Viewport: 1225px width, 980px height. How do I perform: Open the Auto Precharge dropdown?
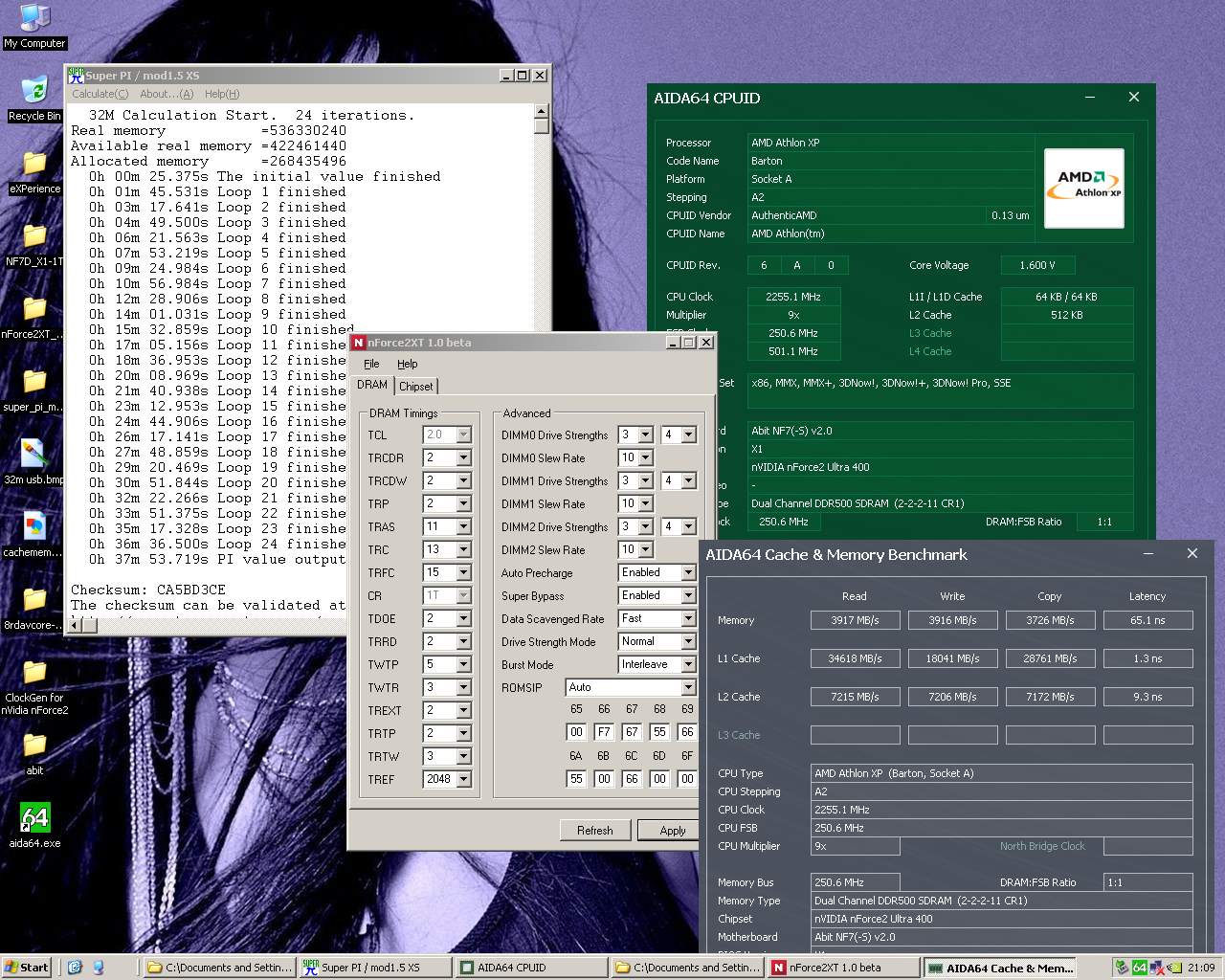[687, 572]
